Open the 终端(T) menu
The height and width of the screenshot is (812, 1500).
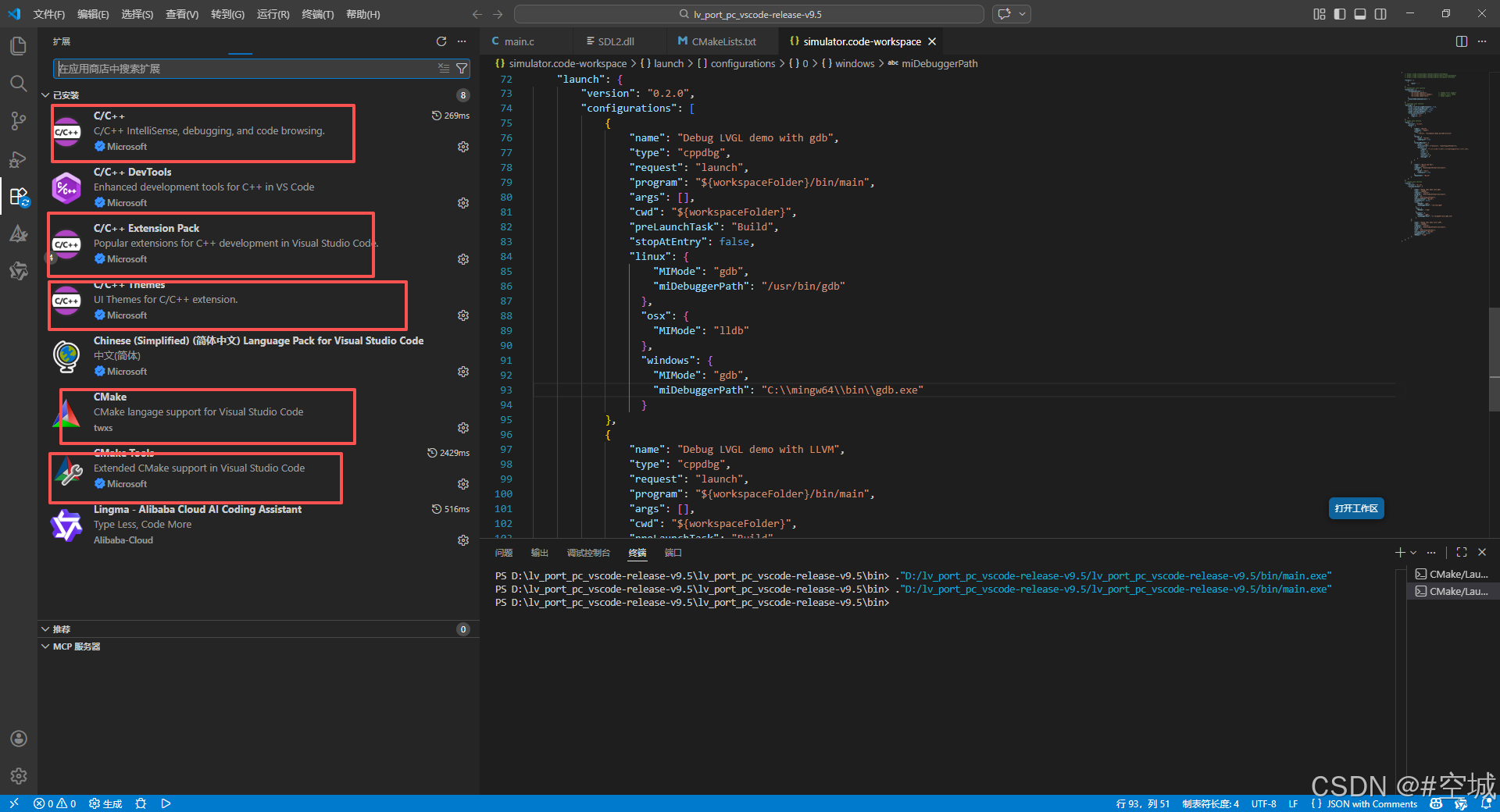pos(317,14)
